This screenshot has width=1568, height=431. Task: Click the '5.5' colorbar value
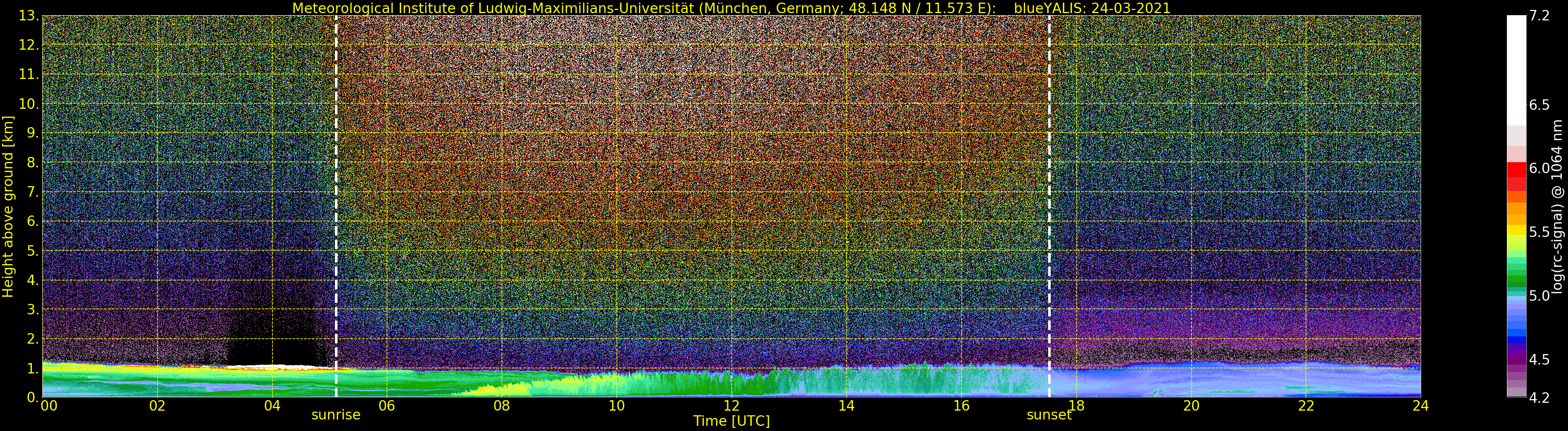[1539, 232]
